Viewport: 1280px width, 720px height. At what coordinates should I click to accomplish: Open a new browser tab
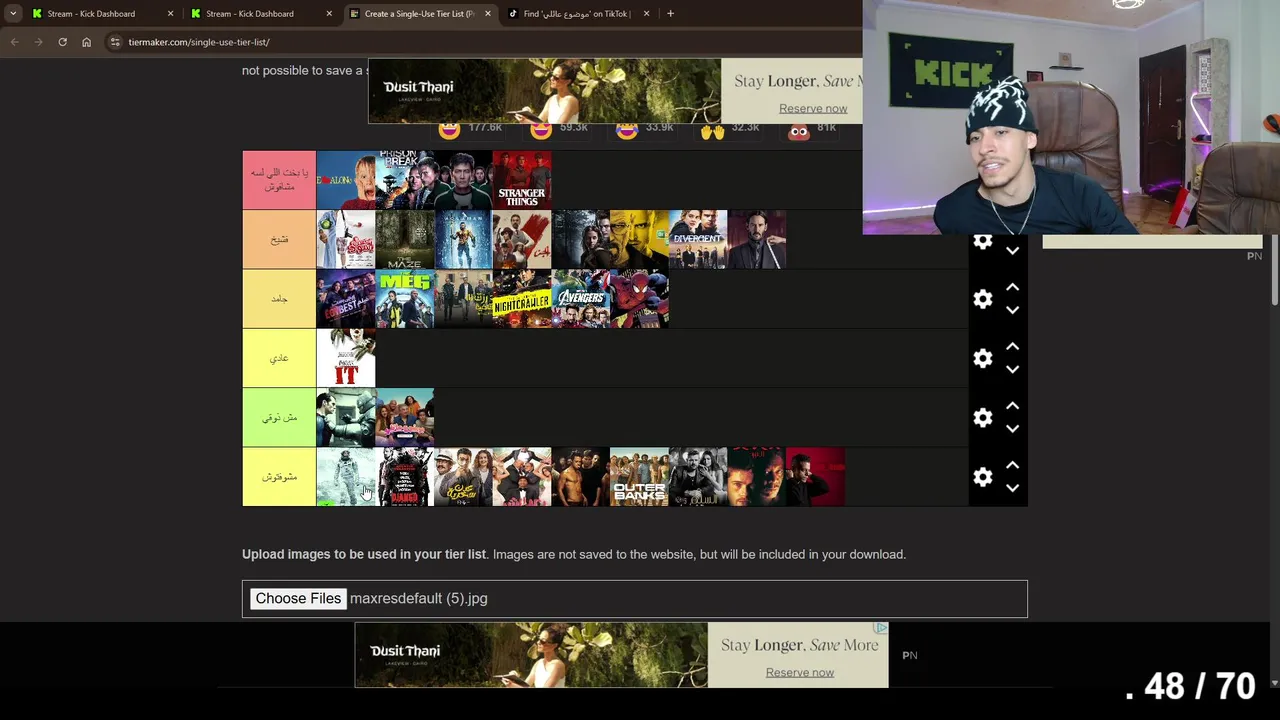coord(670,14)
